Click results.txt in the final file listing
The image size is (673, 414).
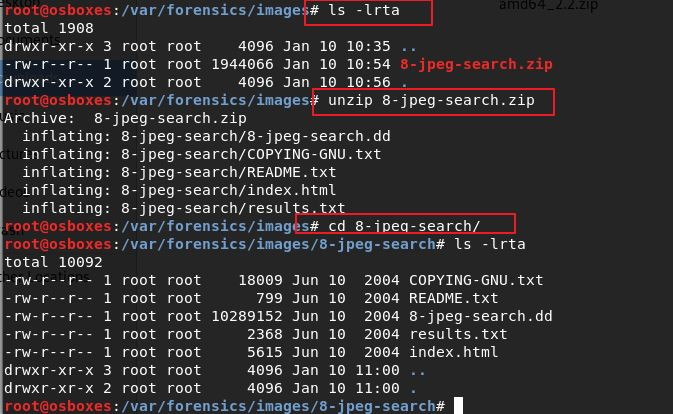458,334
